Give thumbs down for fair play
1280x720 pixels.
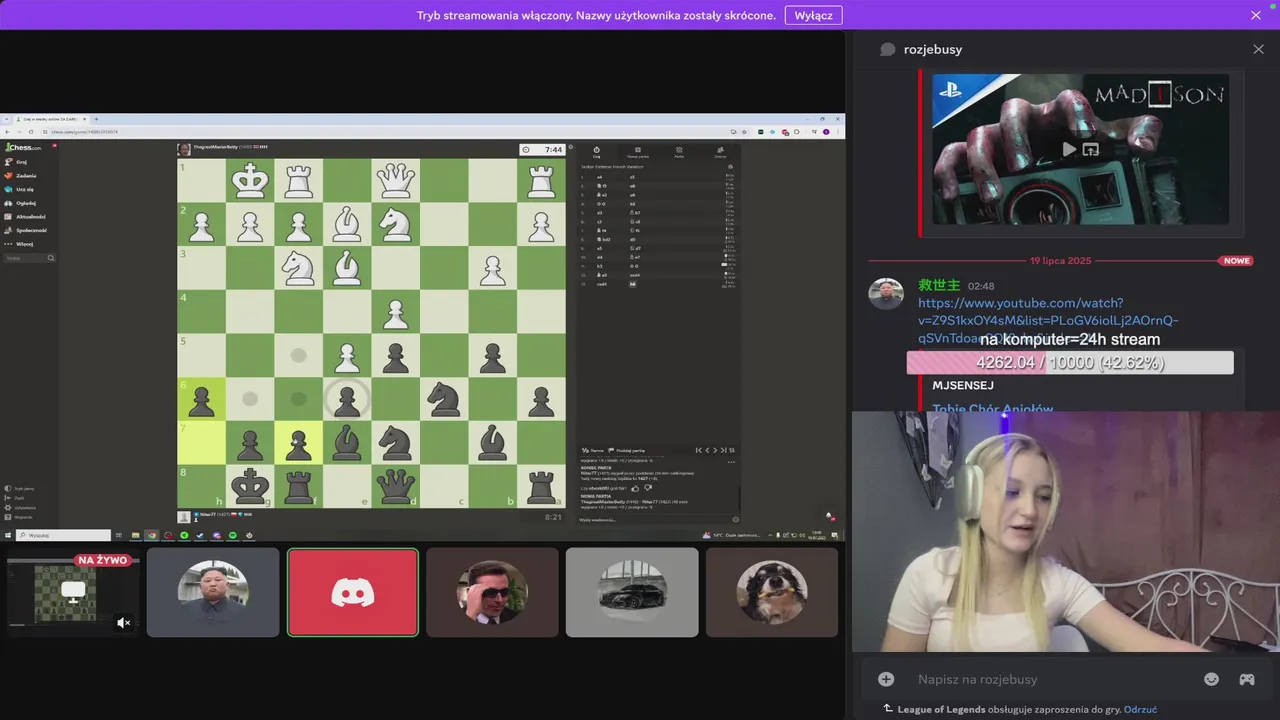click(648, 487)
